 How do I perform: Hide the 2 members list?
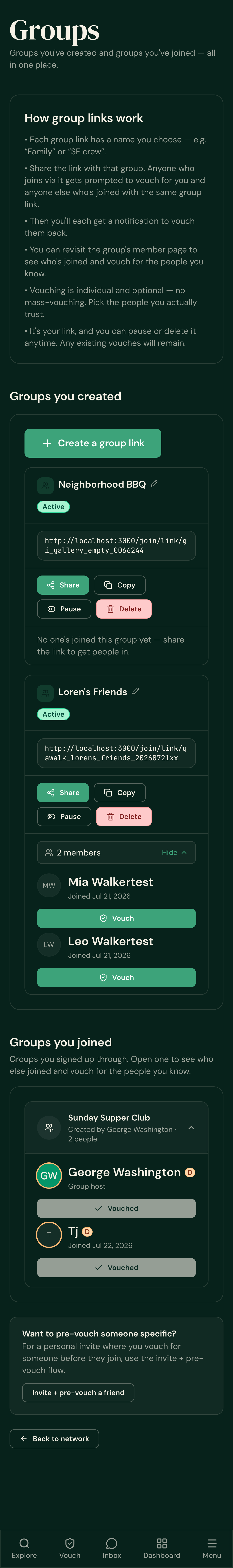pyautogui.click(x=174, y=852)
